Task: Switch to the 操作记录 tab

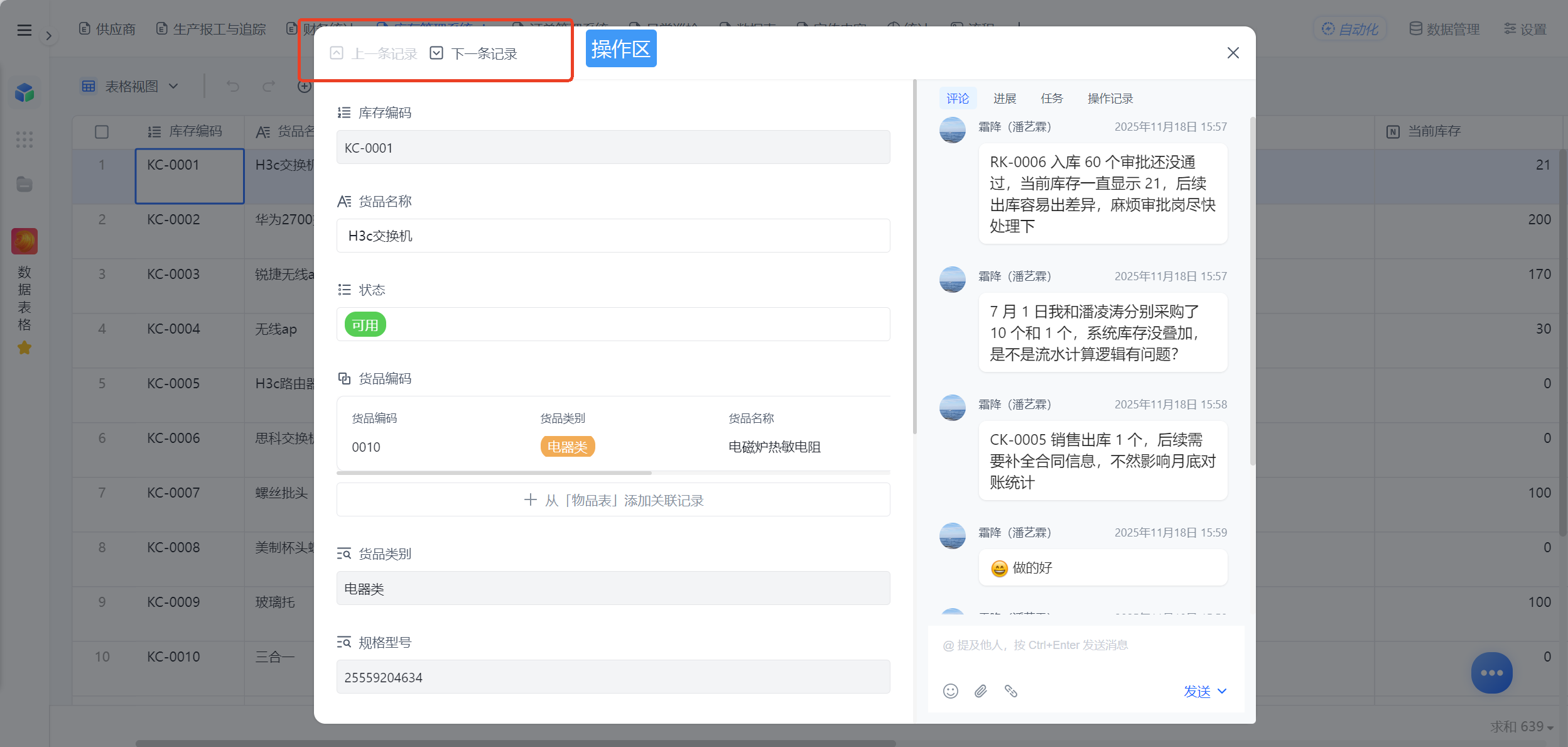Action: point(1110,99)
